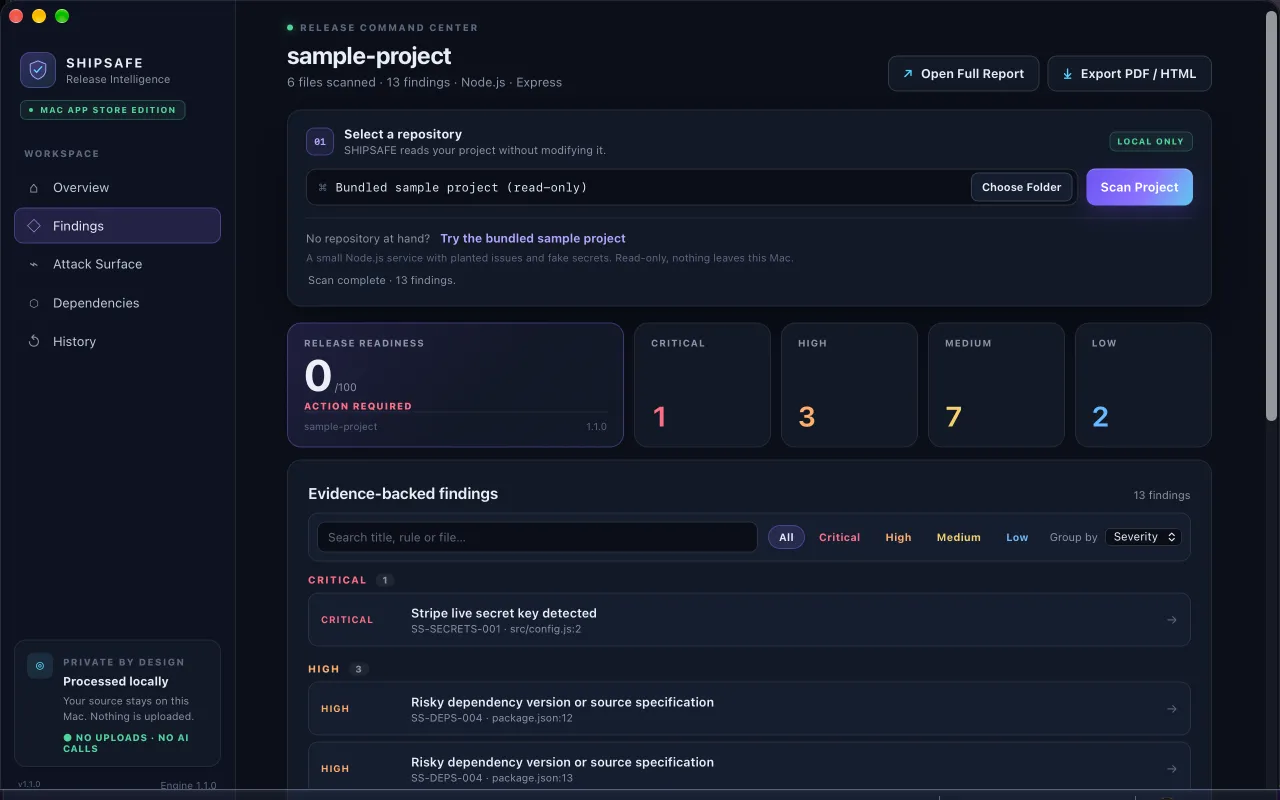The width and height of the screenshot is (1280, 800).
Task: Open the Stripe live secret key detected finding
Action: pos(749,620)
